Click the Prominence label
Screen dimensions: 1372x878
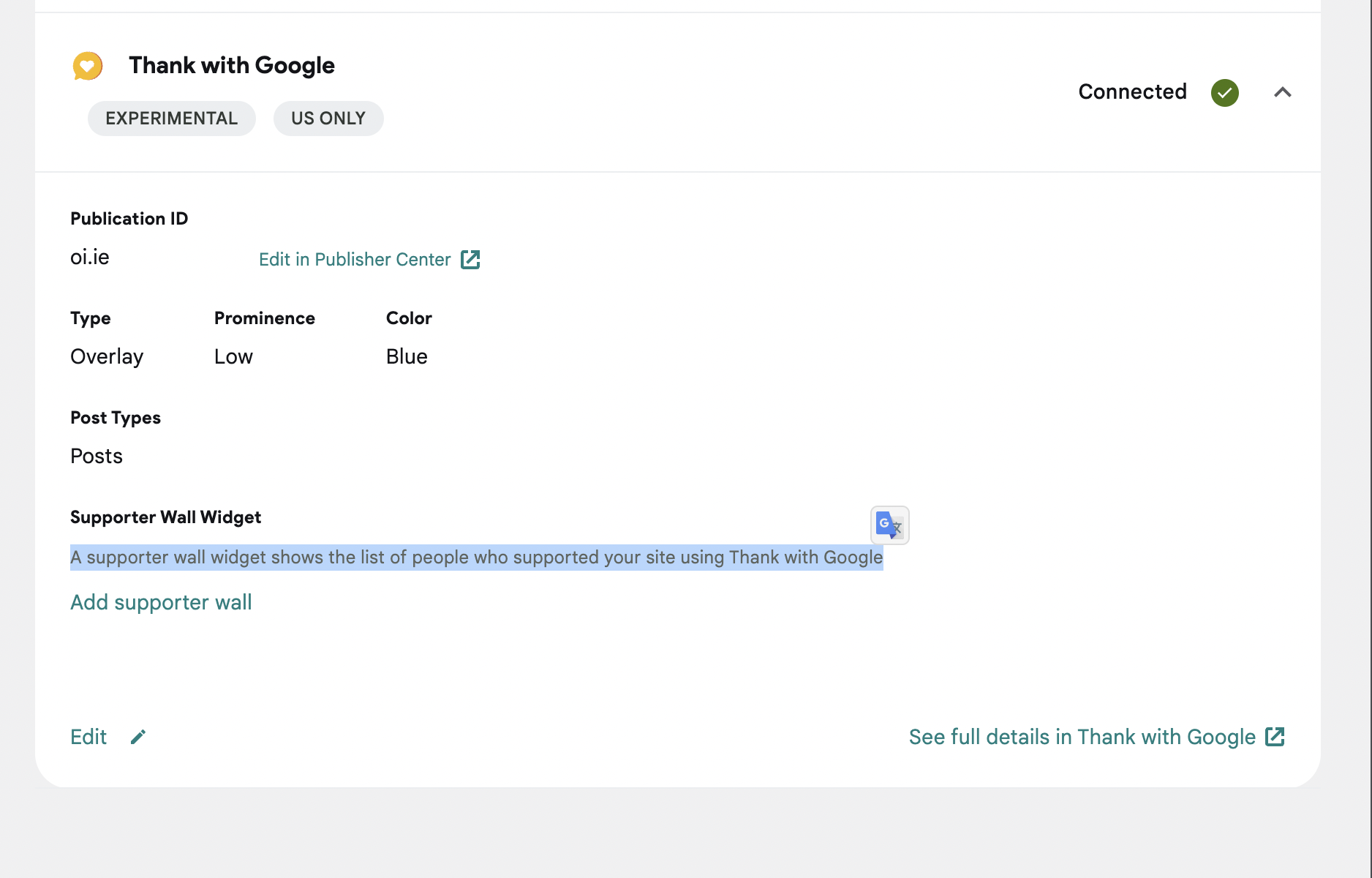coord(265,318)
